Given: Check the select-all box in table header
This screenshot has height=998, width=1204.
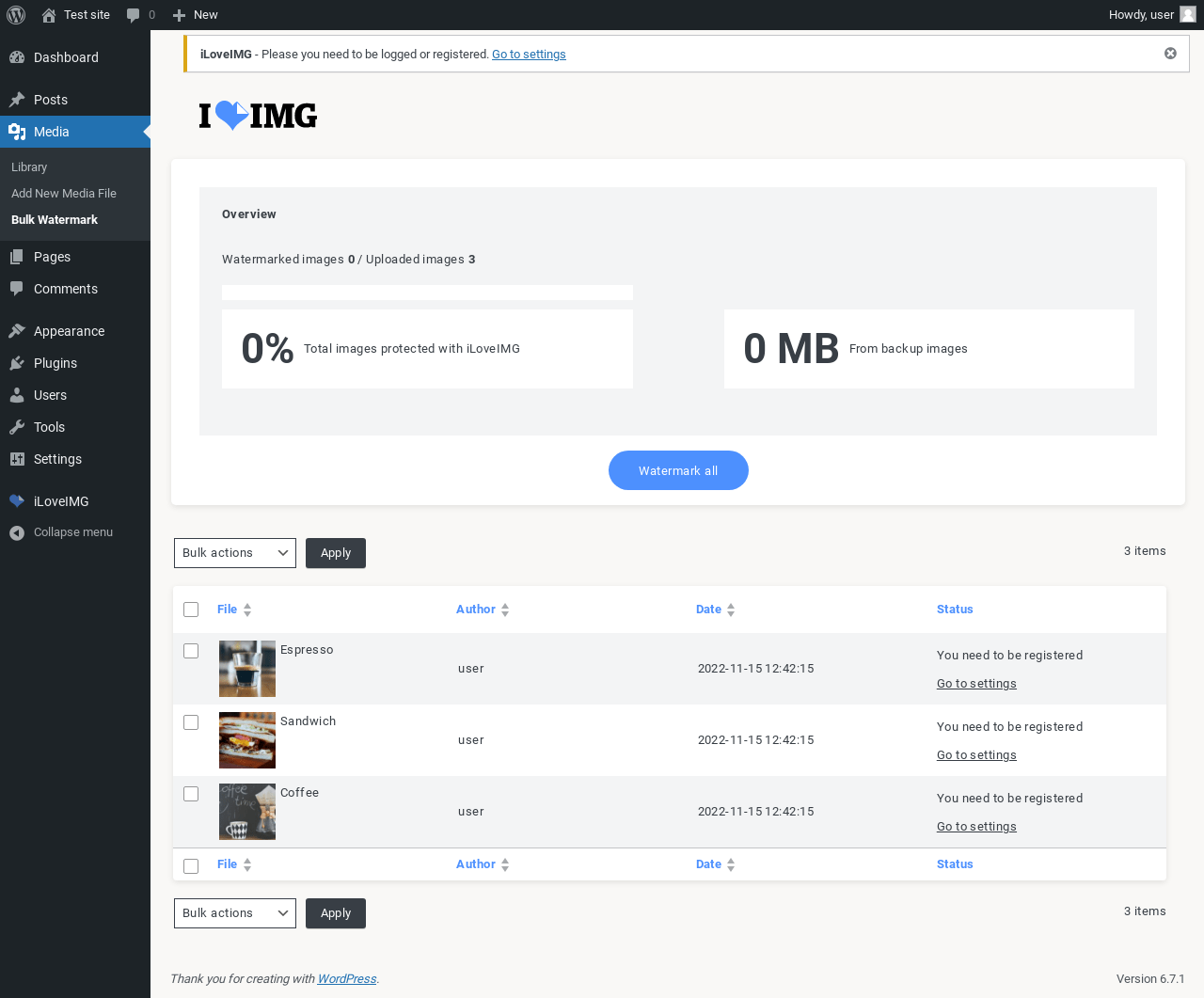Looking at the screenshot, I should (x=191, y=610).
